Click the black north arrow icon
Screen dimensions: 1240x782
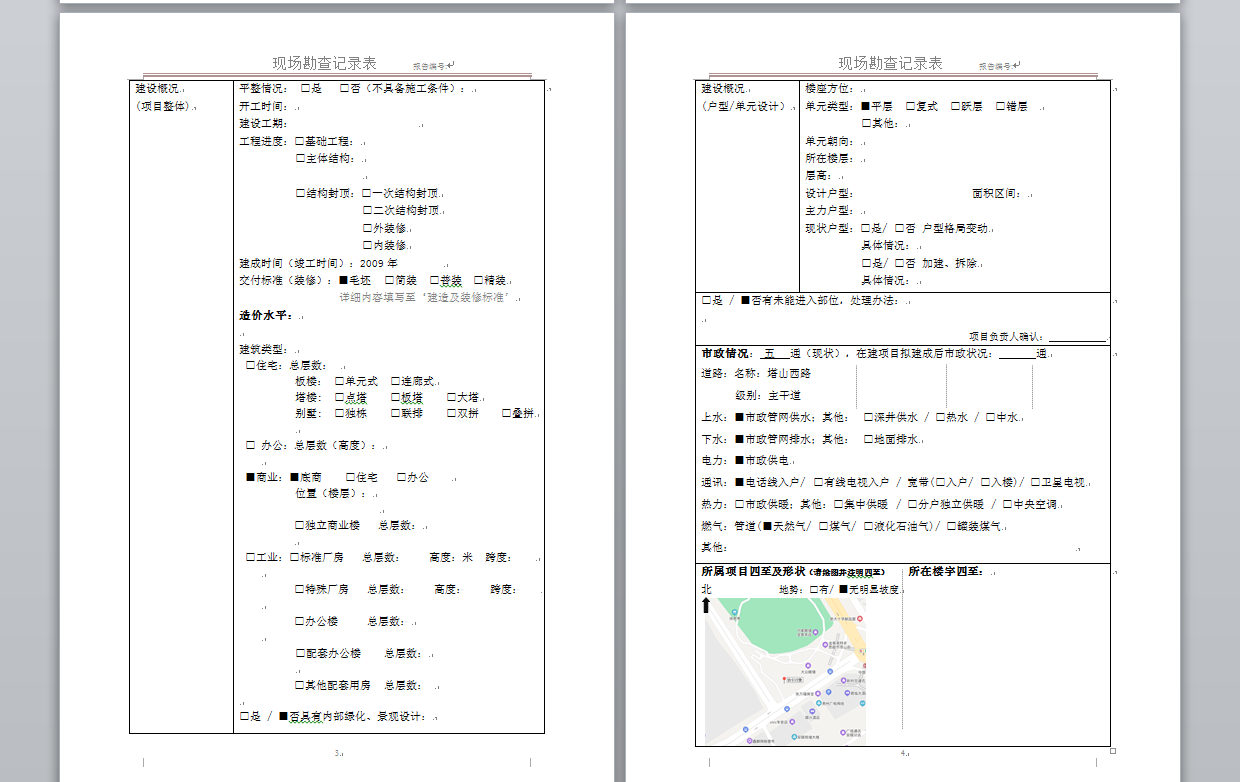[x=706, y=605]
